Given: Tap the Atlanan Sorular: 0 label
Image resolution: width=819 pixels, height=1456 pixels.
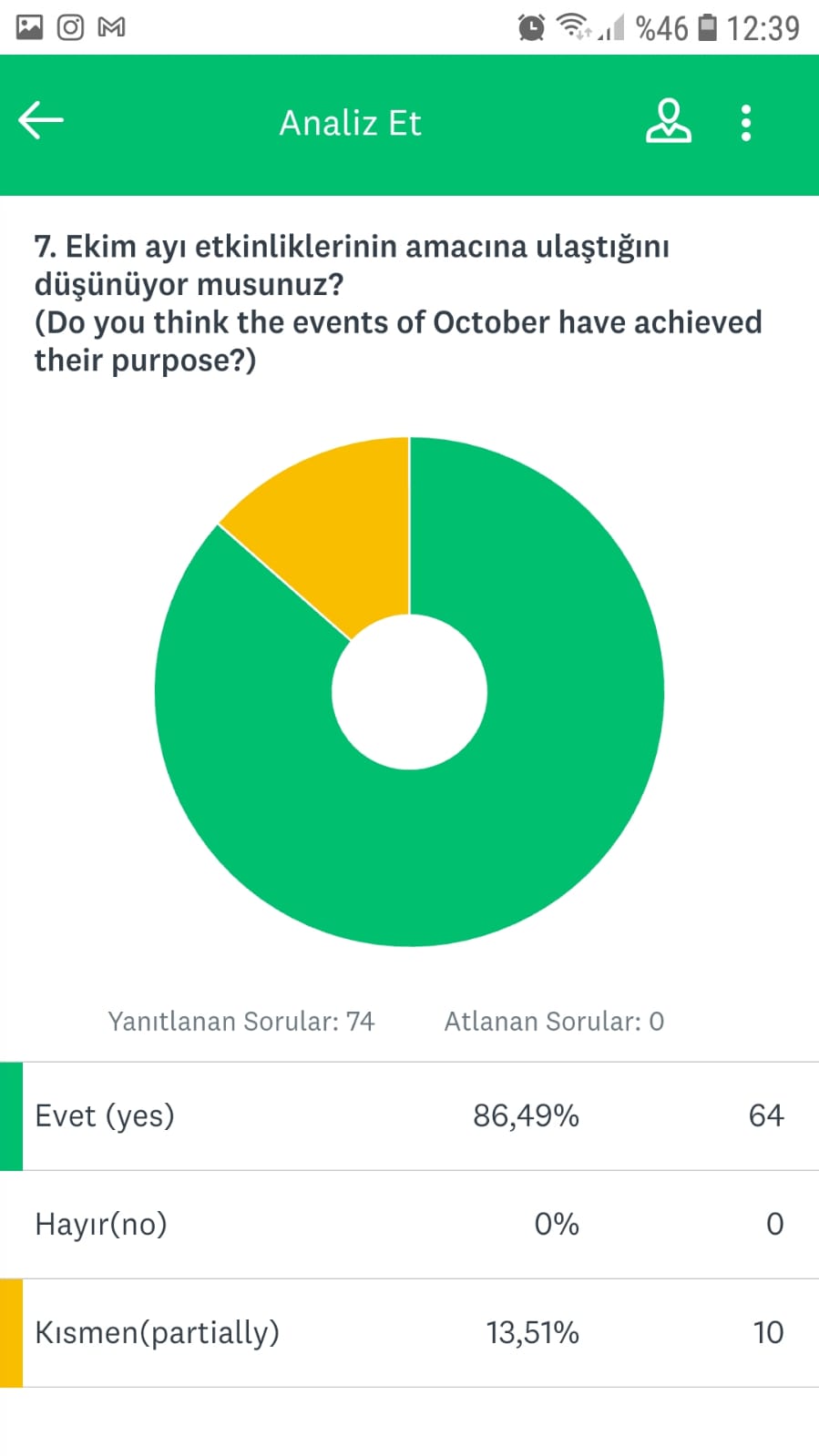Looking at the screenshot, I should pos(554,1021).
